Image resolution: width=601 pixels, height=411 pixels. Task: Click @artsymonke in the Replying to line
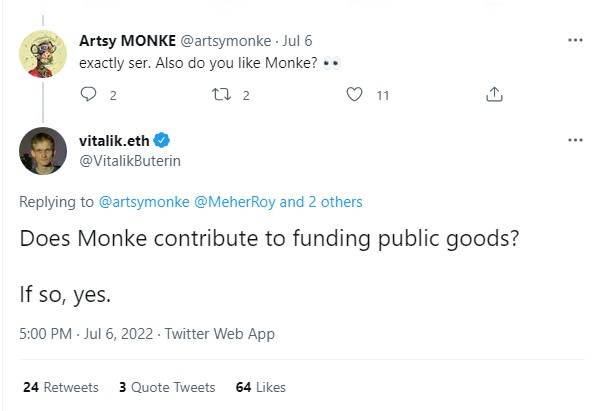[x=141, y=202]
